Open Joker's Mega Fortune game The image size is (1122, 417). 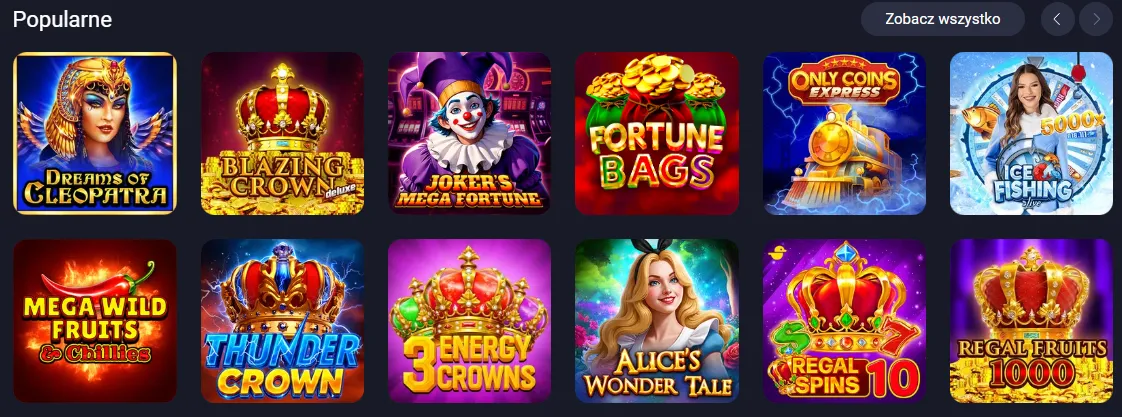tap(469, 133)
